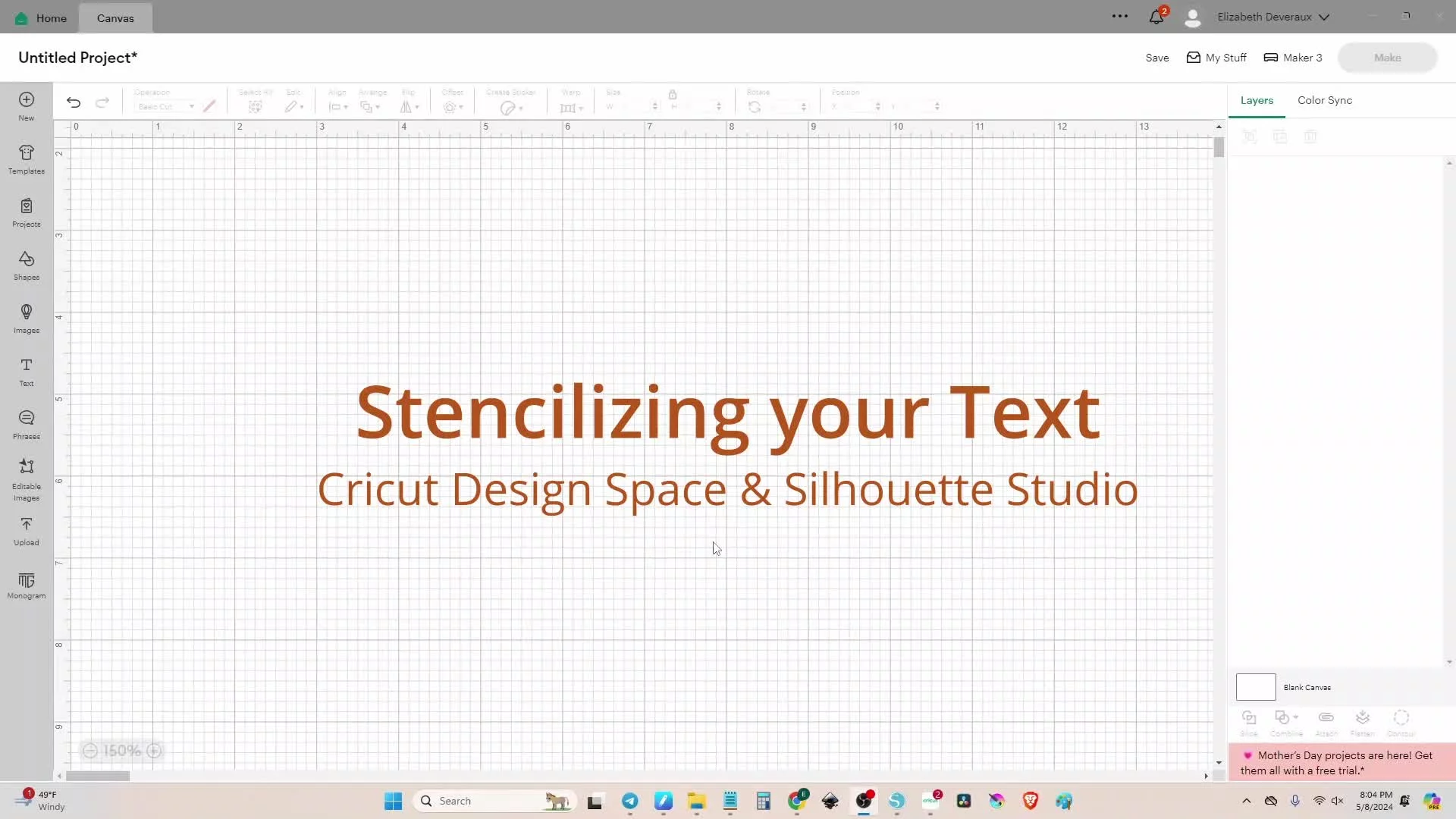Click the vertical canvas scrollbar thumb
Image resolution: width=1456 pixels, height=819 pixels.
(x=1219, y=147)
